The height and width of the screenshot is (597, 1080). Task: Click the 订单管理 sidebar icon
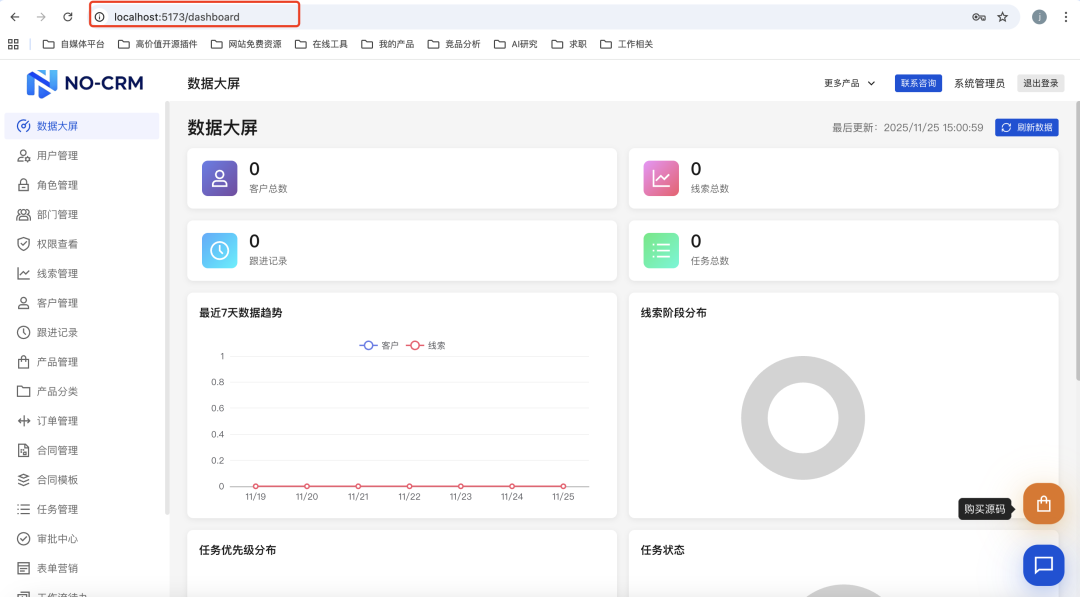click(x=23, y=421)
